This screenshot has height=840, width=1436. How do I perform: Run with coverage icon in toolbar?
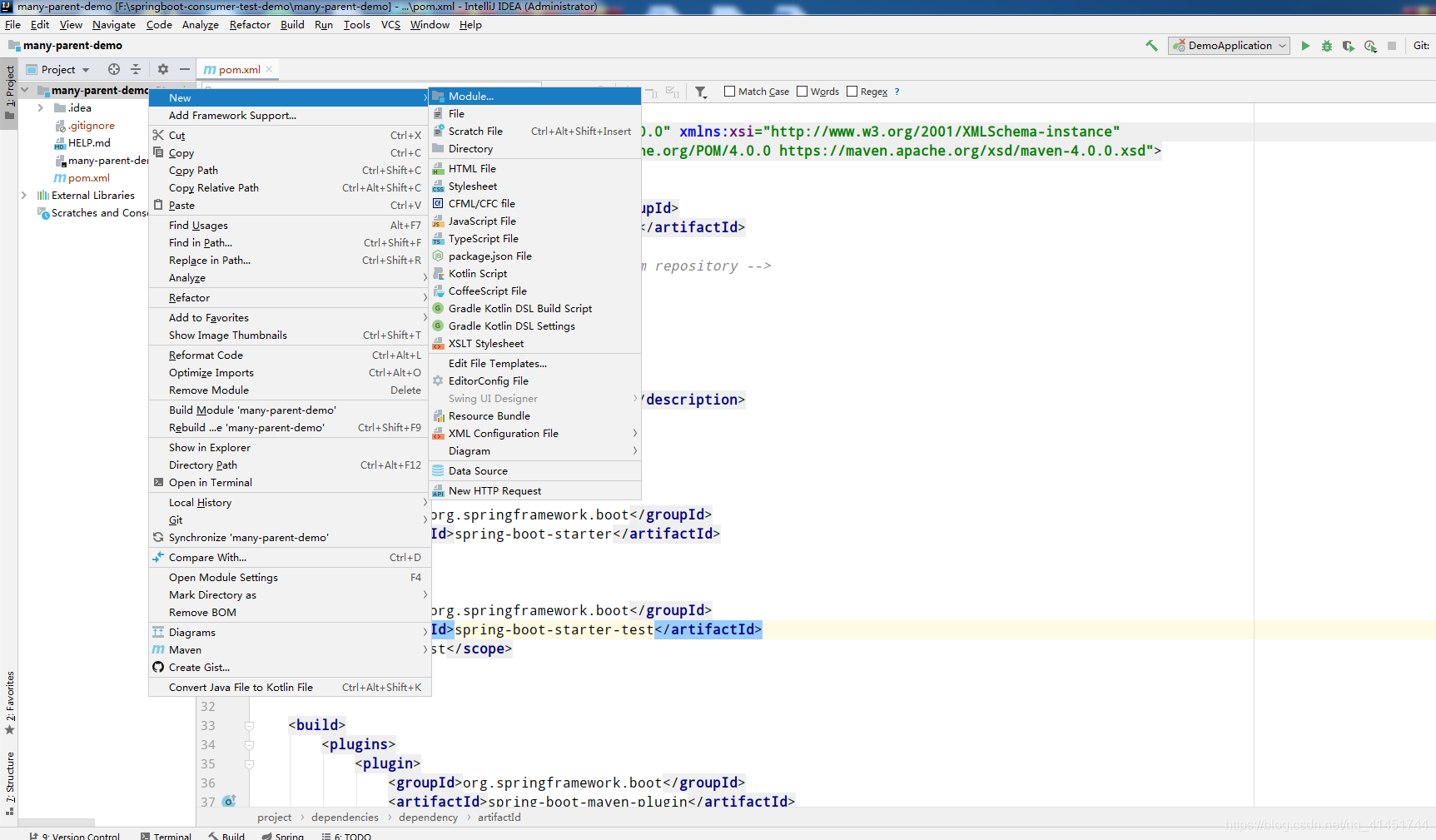[1349, 46]
